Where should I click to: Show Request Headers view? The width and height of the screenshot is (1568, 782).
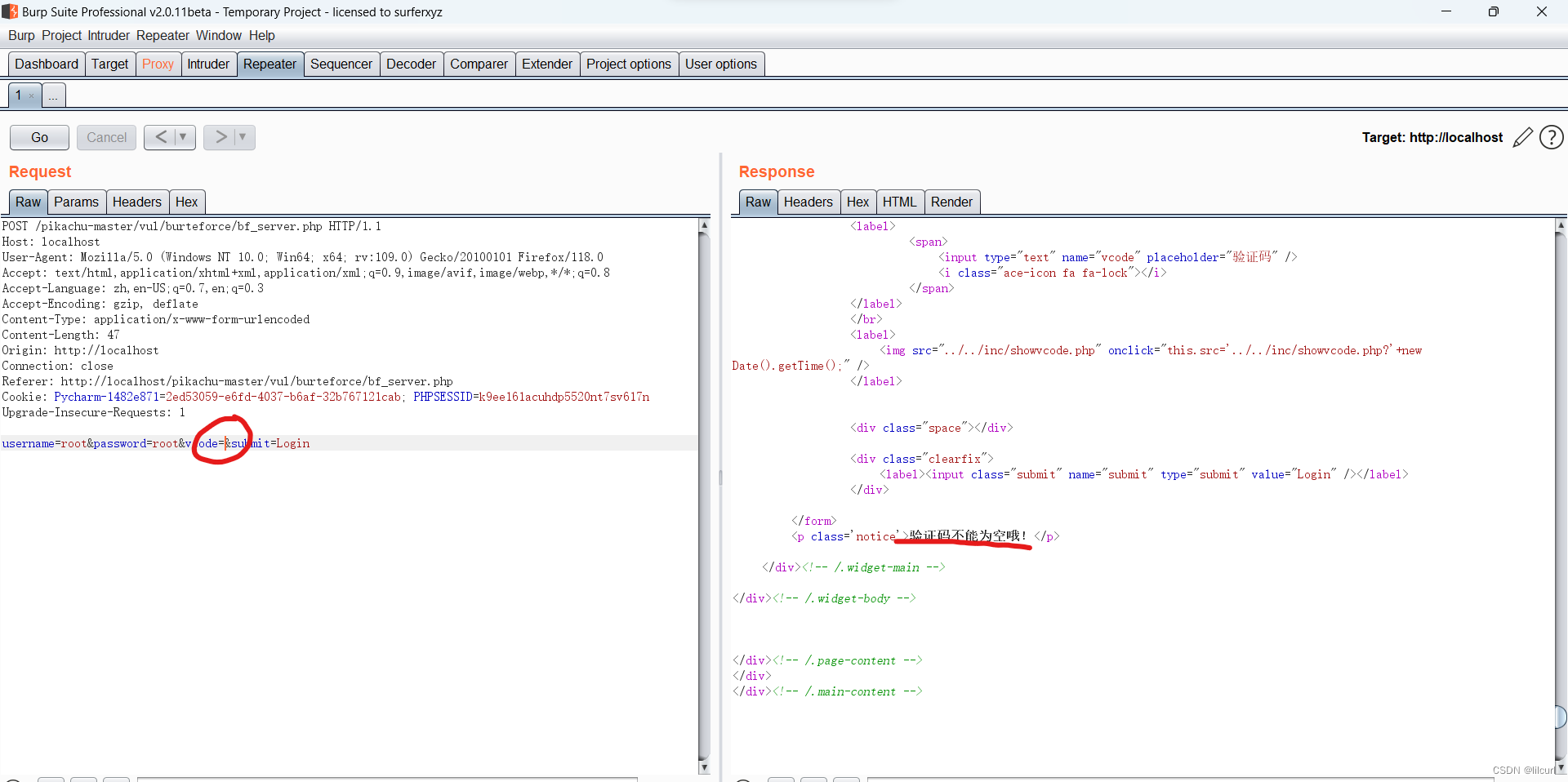(136, 202)
